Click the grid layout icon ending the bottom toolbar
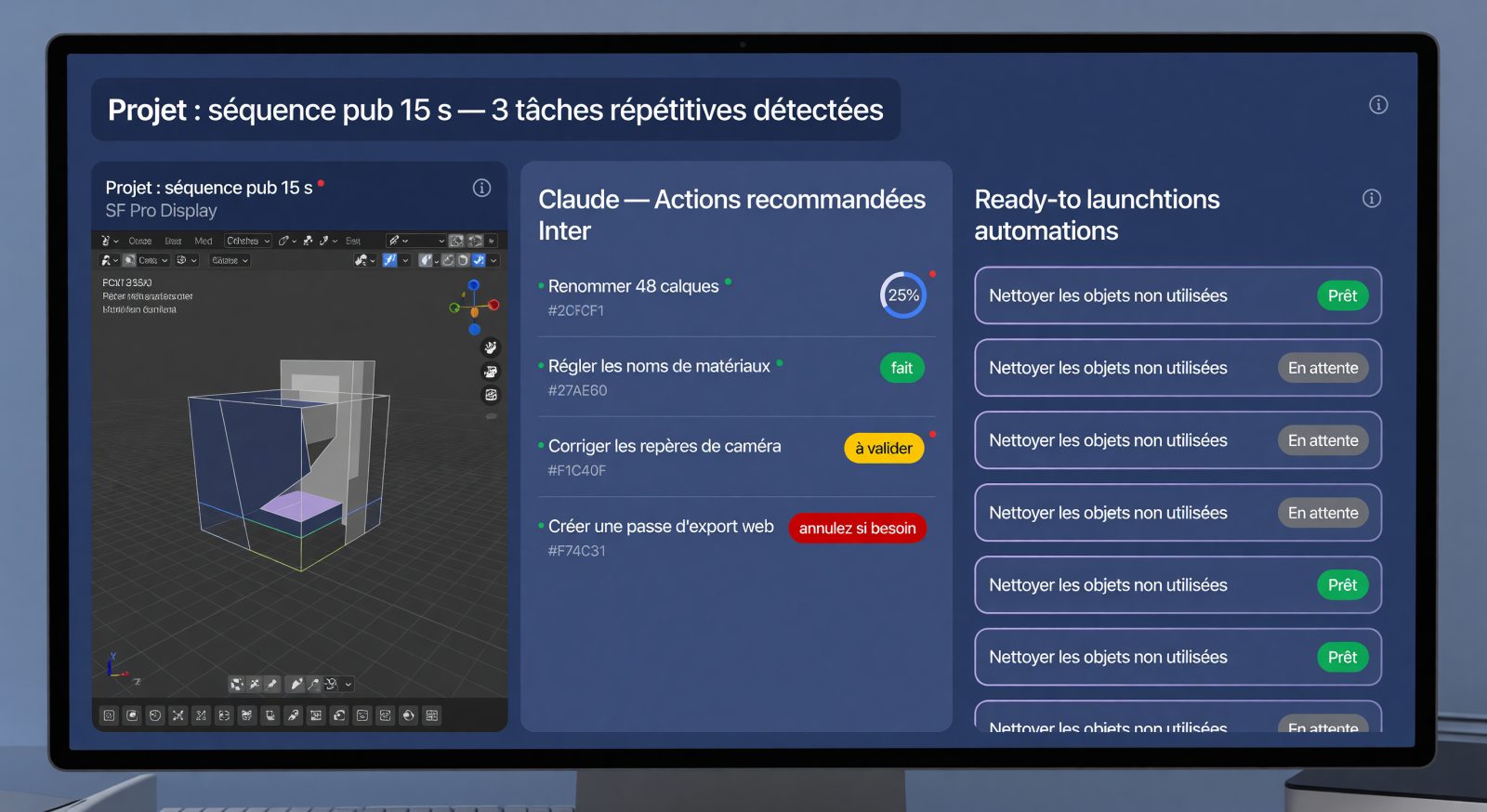The height and width of the screenshot is (812, 1487). [431, 715]
